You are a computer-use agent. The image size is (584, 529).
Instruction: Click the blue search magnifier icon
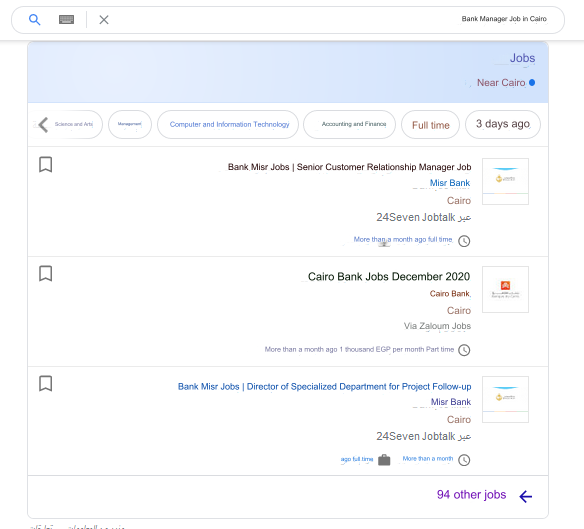coord(35,19)
